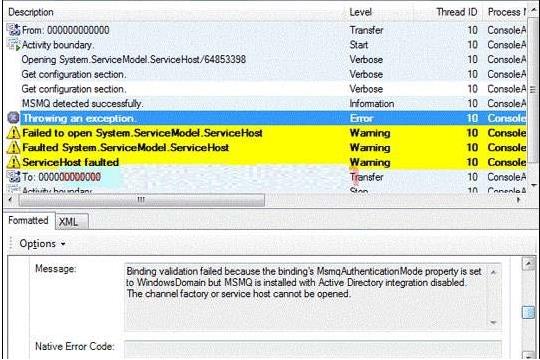Click down arrow of trace list vertical scrollbar

point(533,185)
